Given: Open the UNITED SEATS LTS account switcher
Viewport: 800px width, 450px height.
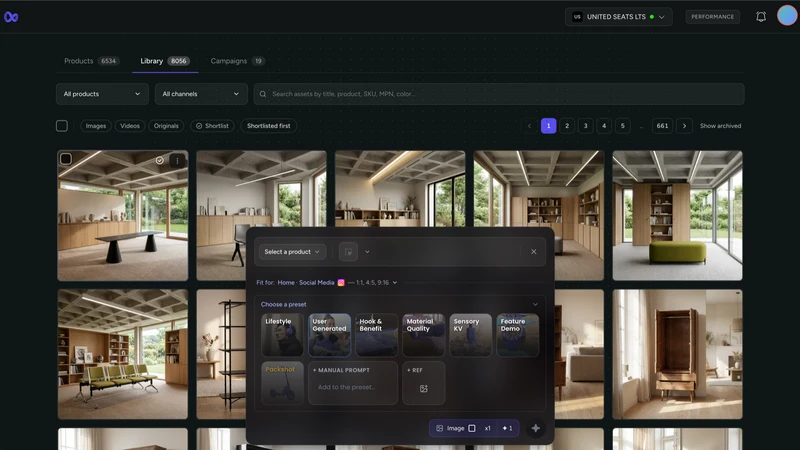Looking at the screenshot, I should (618, 17).
